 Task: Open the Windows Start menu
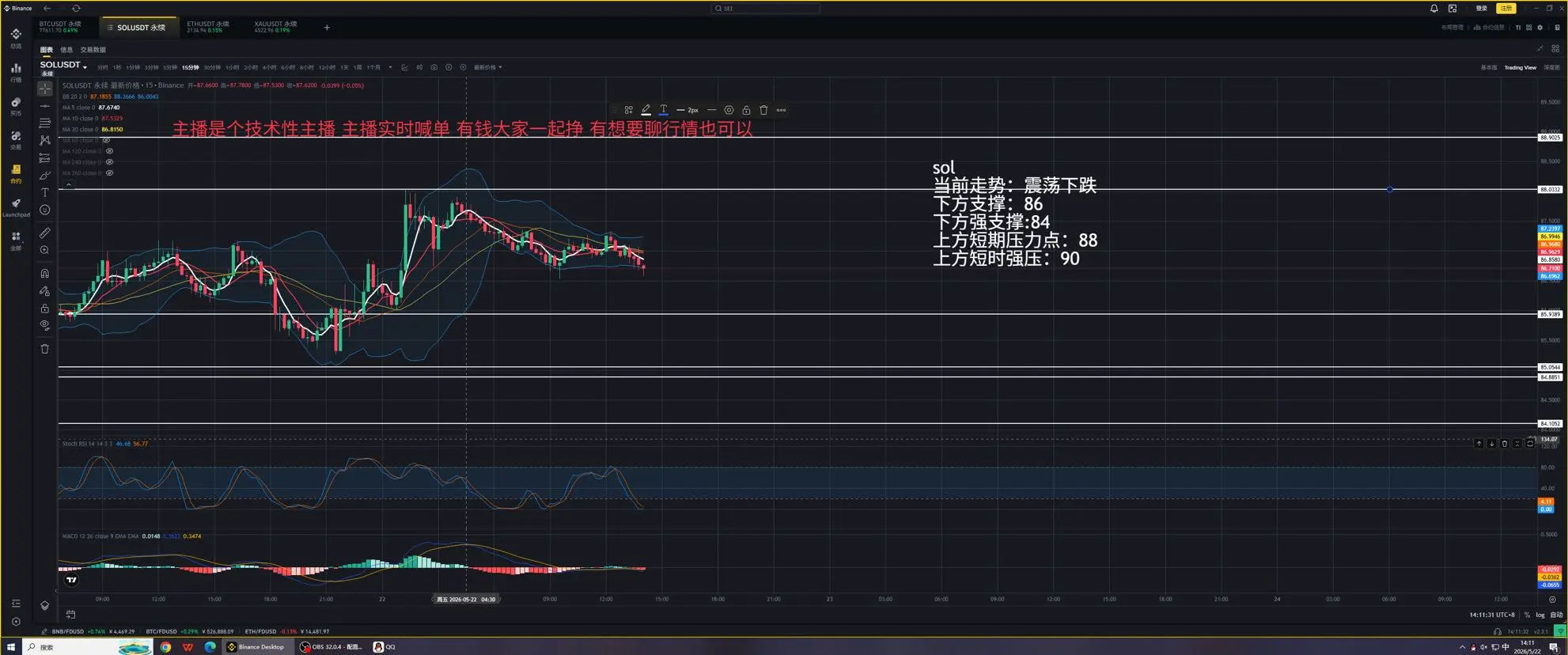11,647
